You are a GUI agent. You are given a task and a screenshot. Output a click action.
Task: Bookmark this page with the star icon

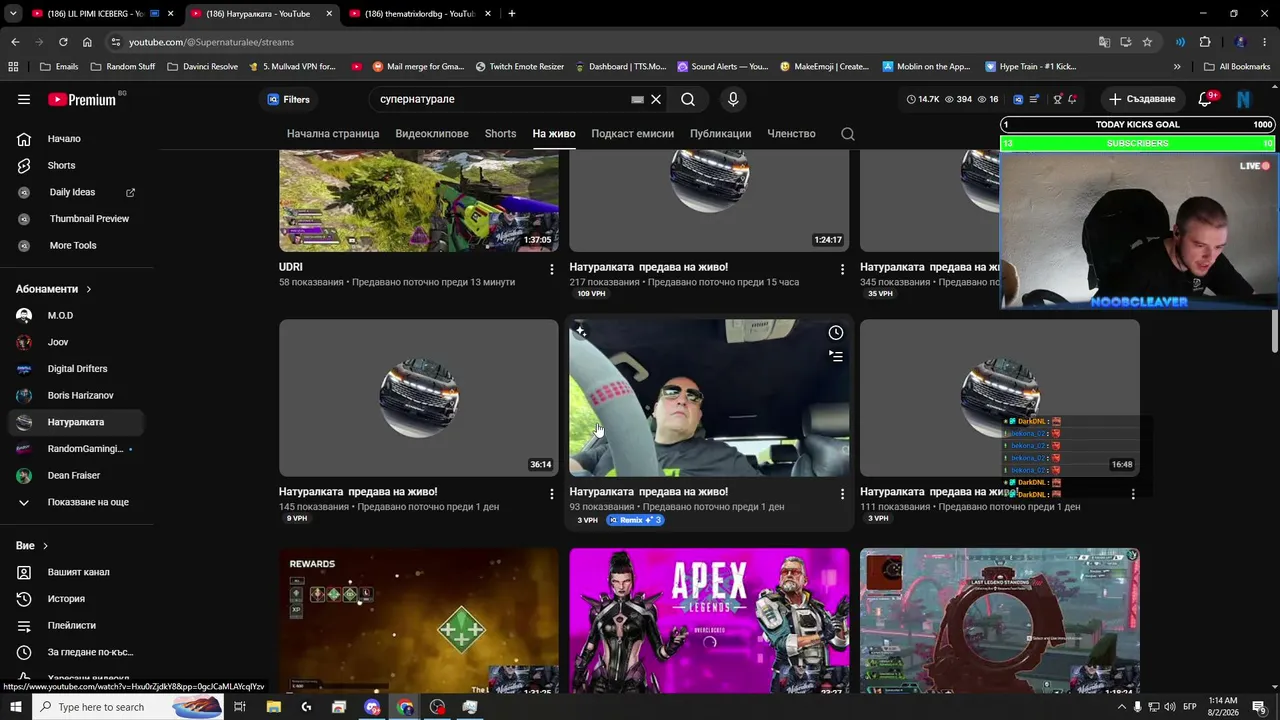click(1147, 42)
